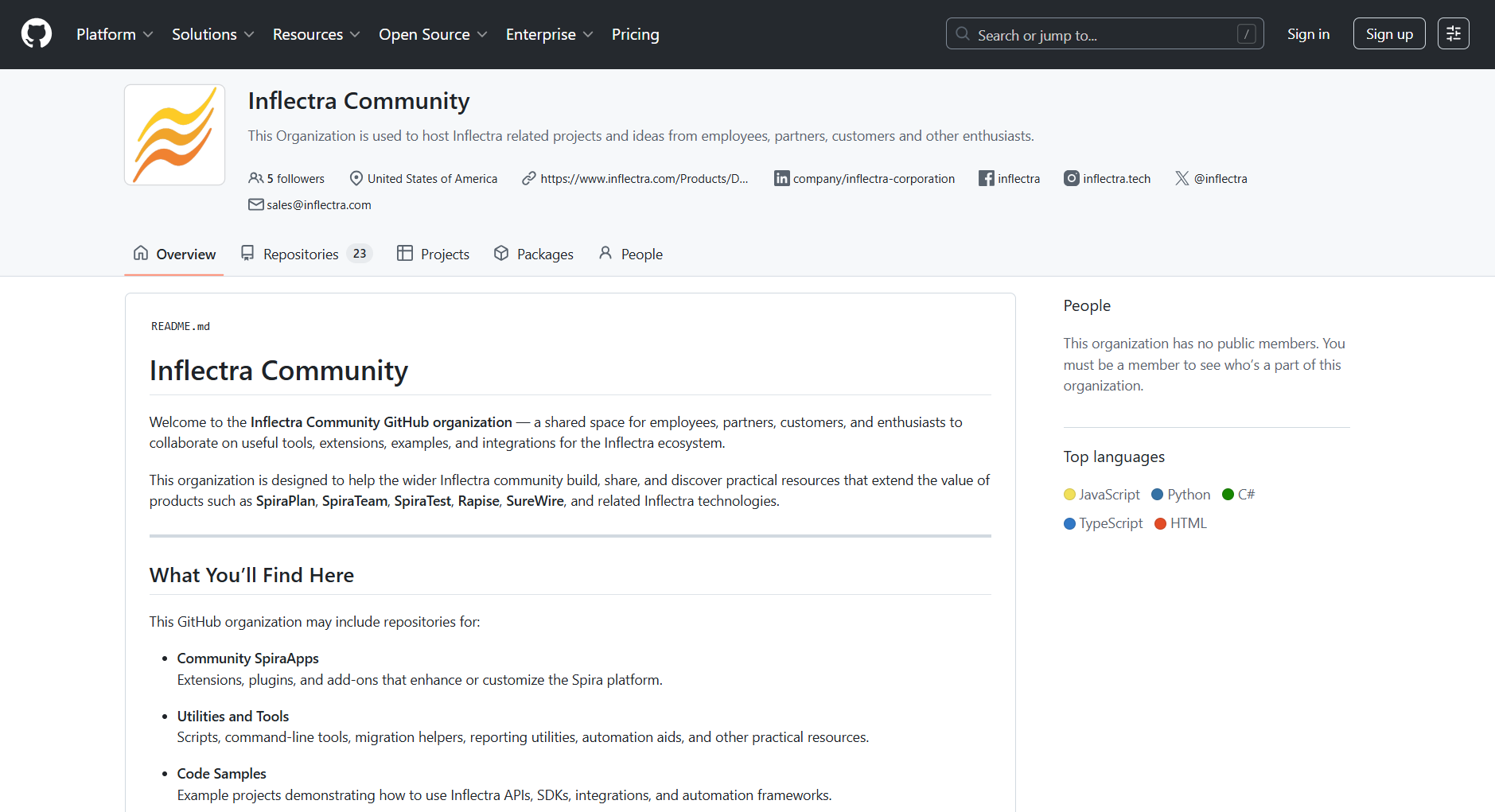1495x812 pixels.
Task: Open the Repositories tab
Action: [306, 254]
